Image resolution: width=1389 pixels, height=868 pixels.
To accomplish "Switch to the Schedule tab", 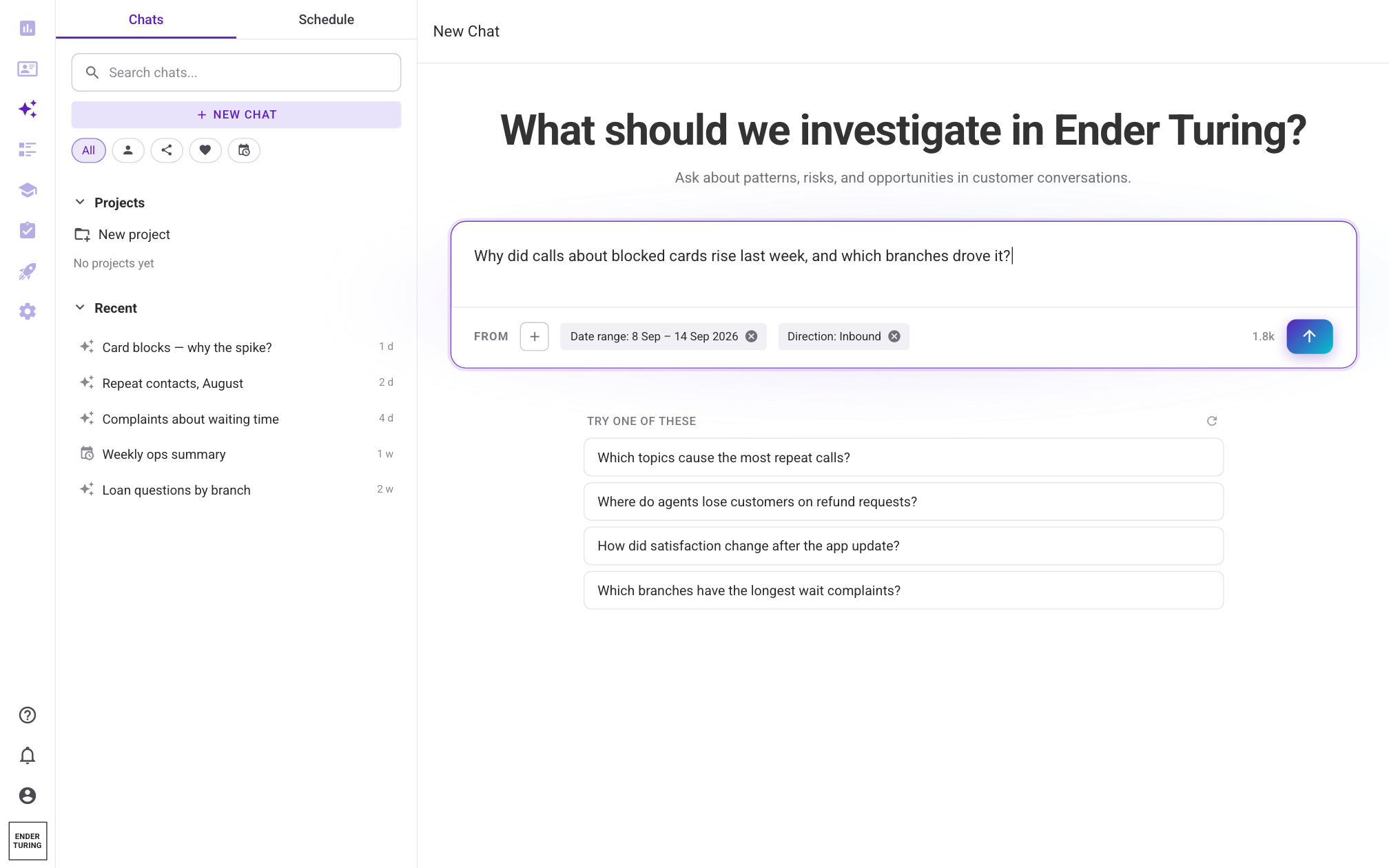I will [x=327, y=19].
